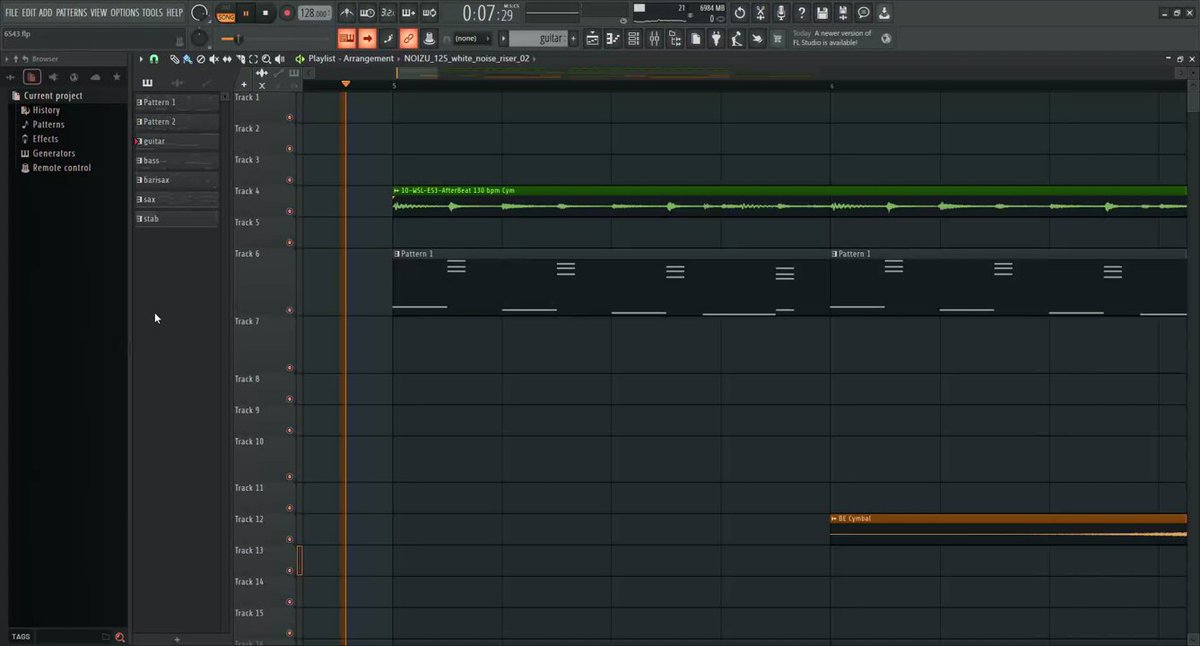Toggle loop recording icon

430,13
